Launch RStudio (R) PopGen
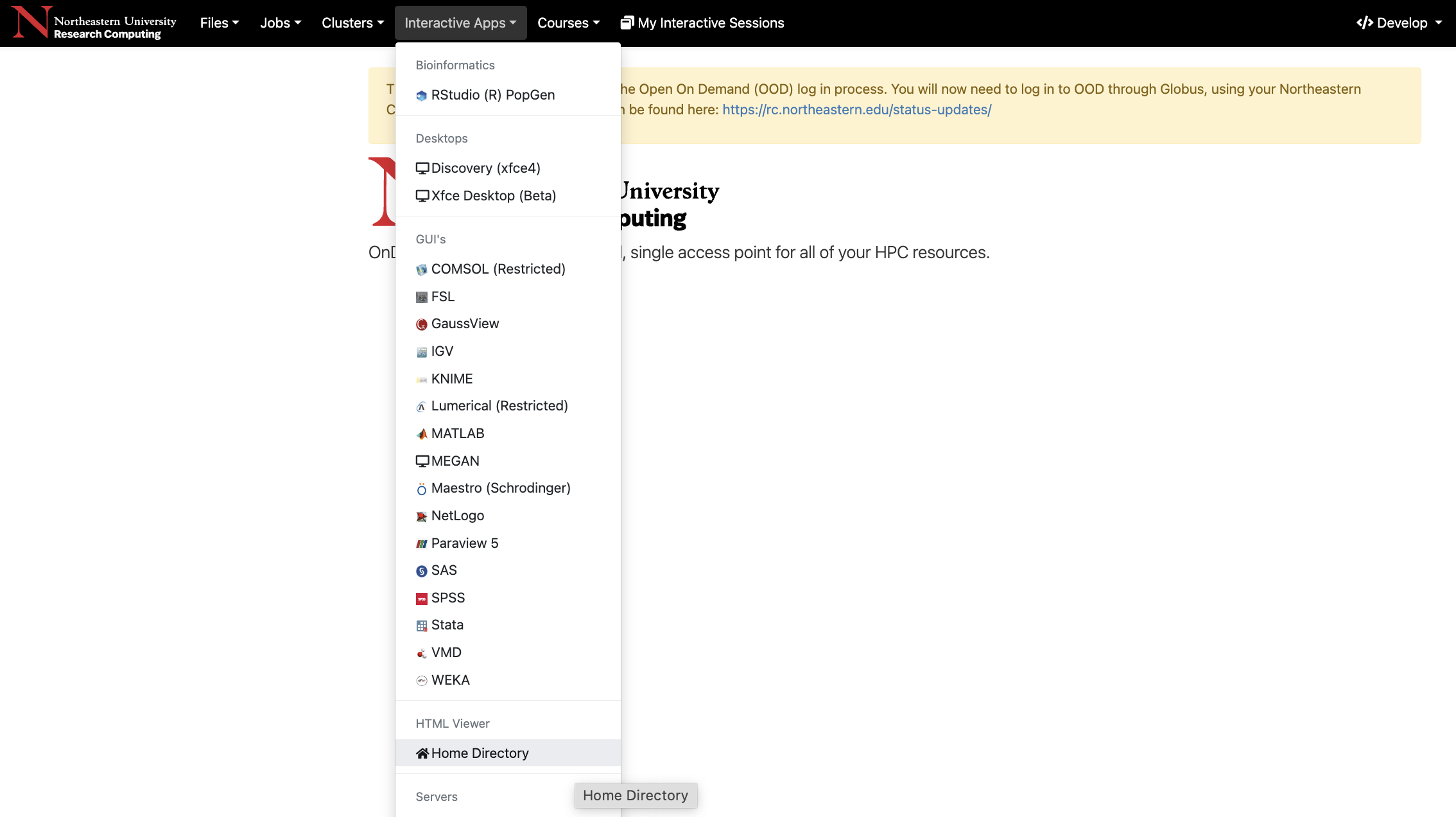 (x=508, y=95)
